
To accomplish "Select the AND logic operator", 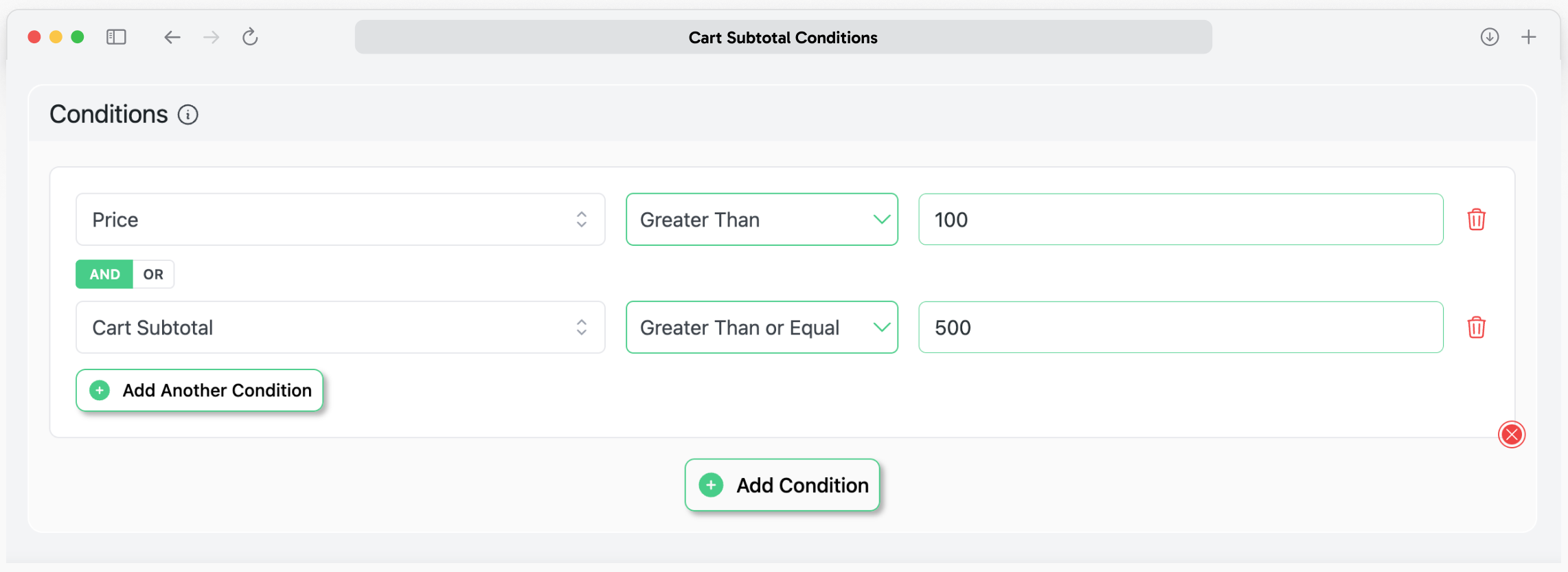I will (x=104, y=275).
